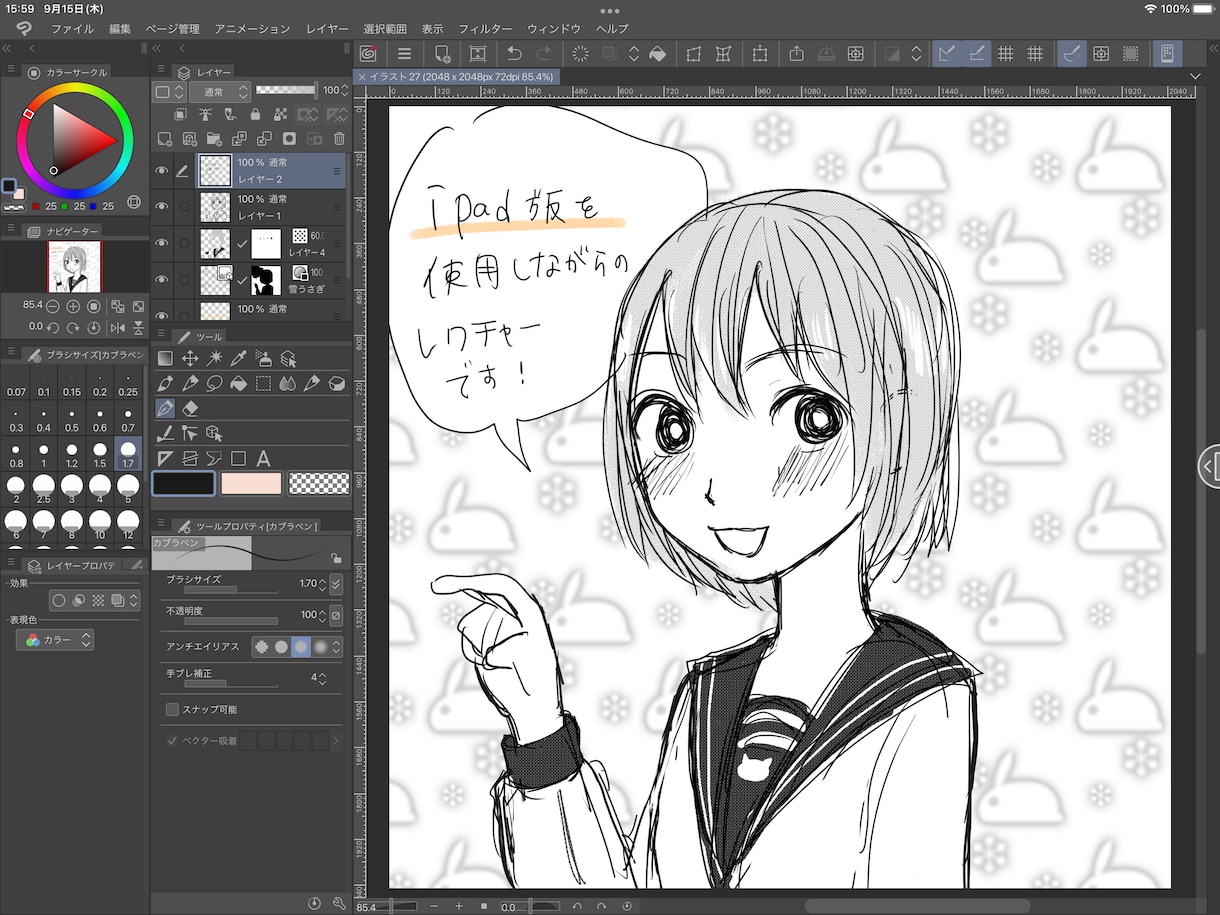The image size is (1220, 915).
Task: Check the box beside レイヤー 4
Action: point(184,243)
